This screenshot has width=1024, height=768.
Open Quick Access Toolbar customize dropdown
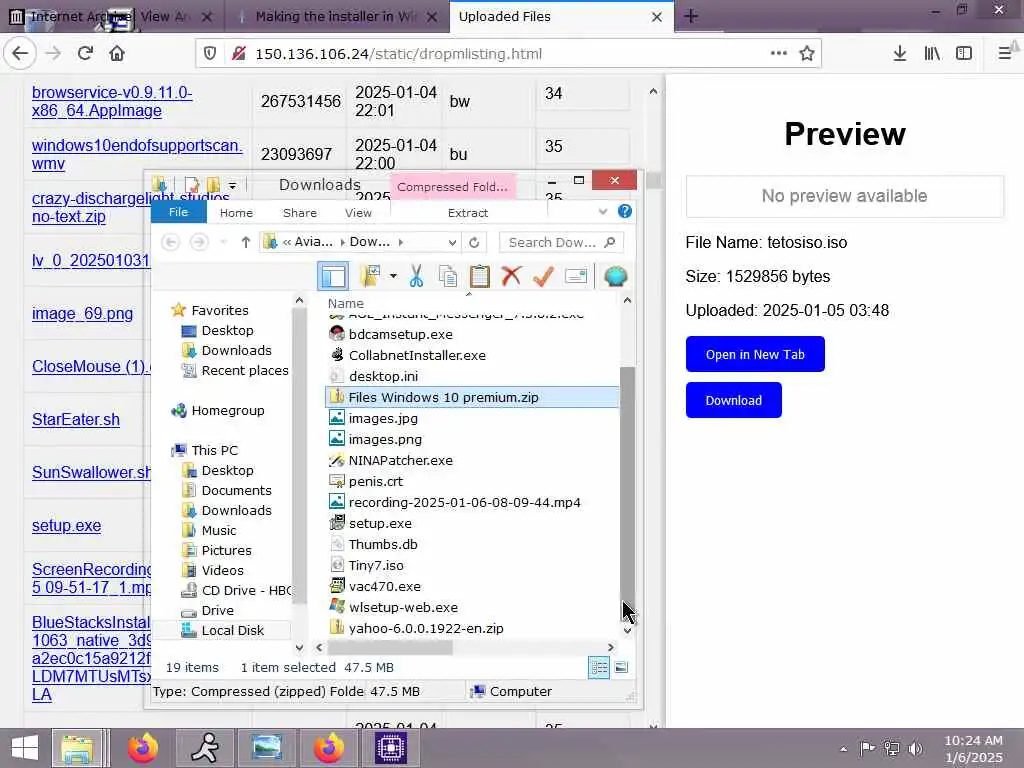[232, 185]
